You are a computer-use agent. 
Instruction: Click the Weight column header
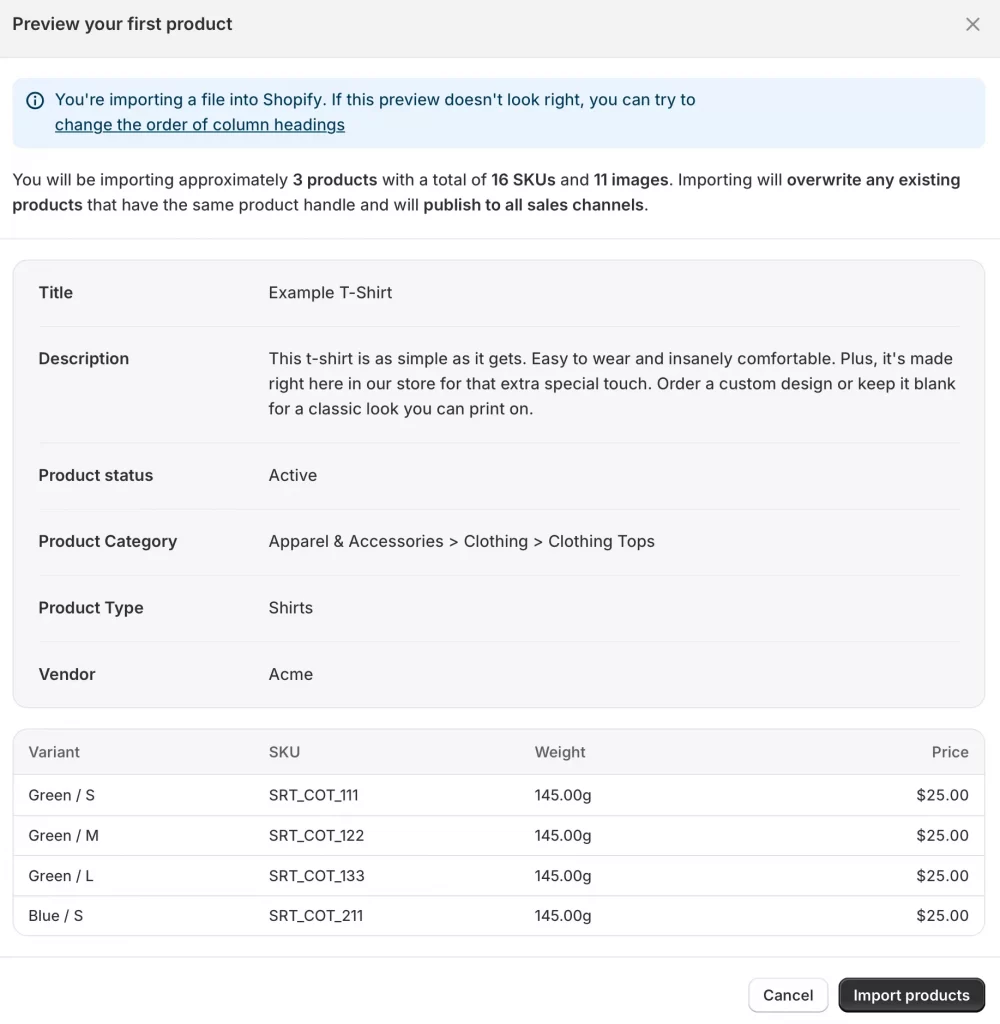pos(560,752)
